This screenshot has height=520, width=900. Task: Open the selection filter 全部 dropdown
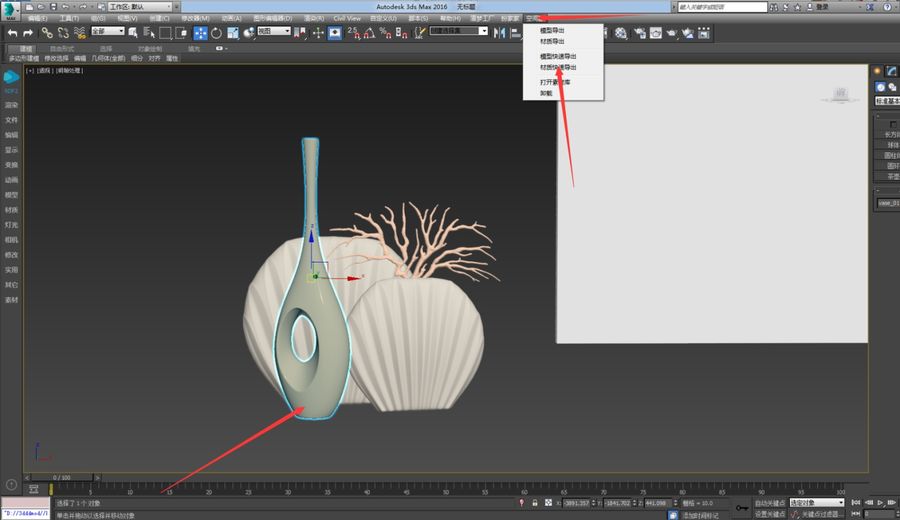point(108,31)
